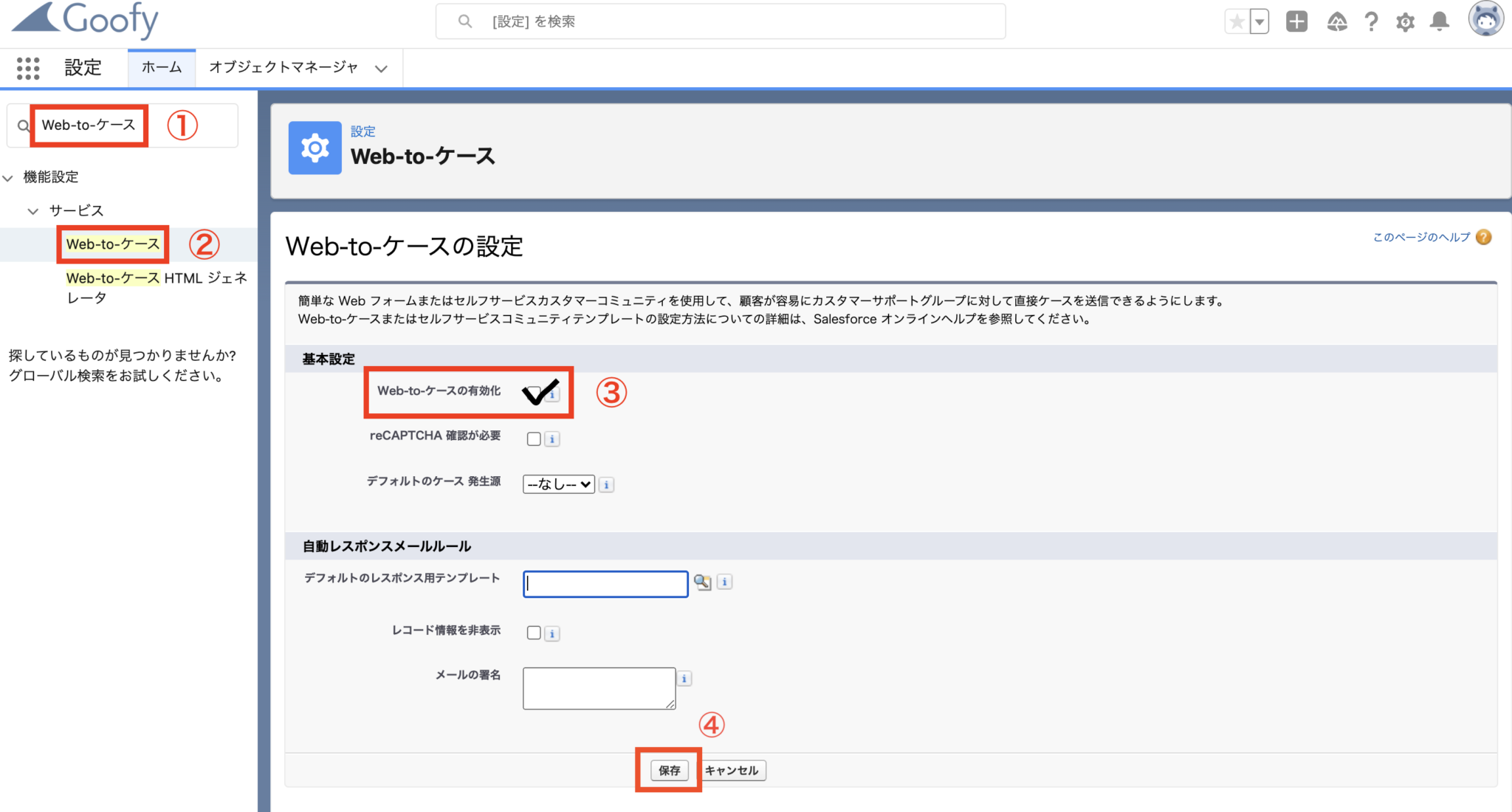1512x812 pixels.
Task: Open the notifications bell
Action: pos(1439,21)
